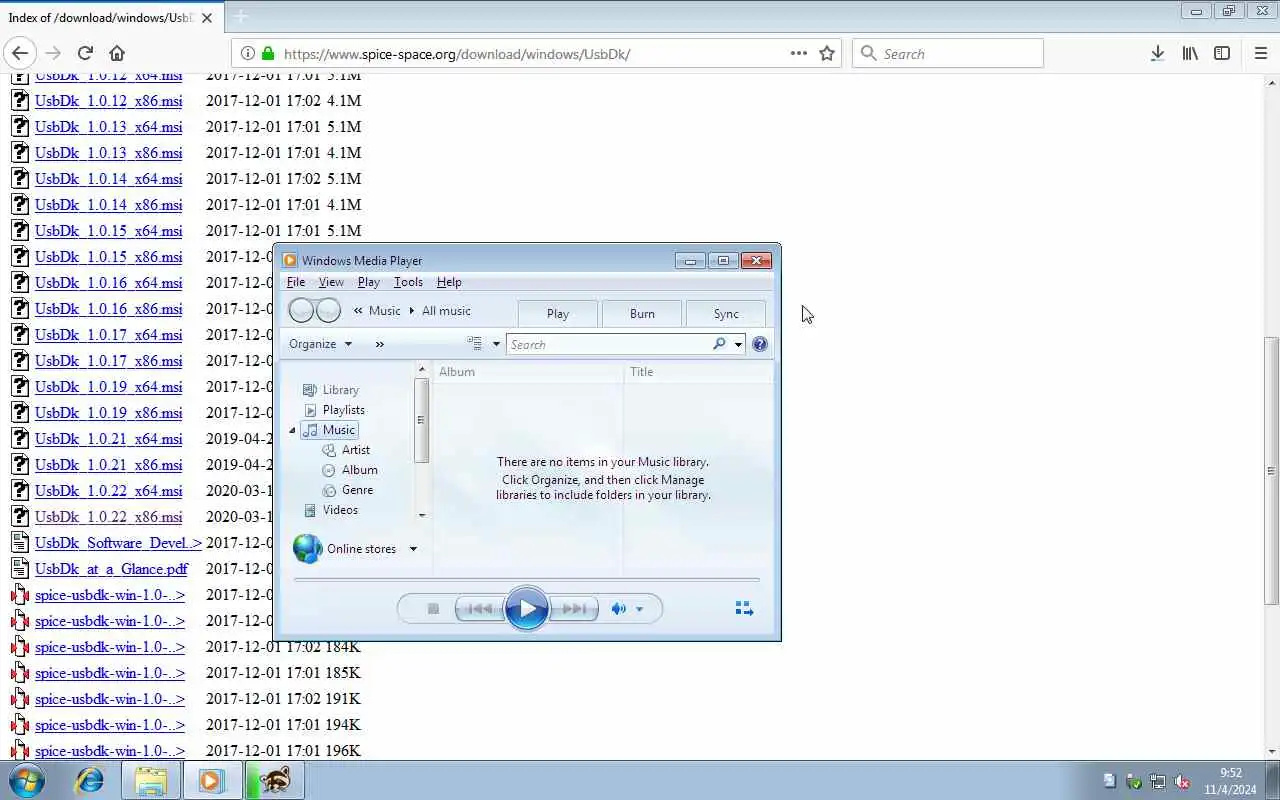Screen dimensions: 1280x800
Task: Collapse the Music tree node
Action: (293, 430)
